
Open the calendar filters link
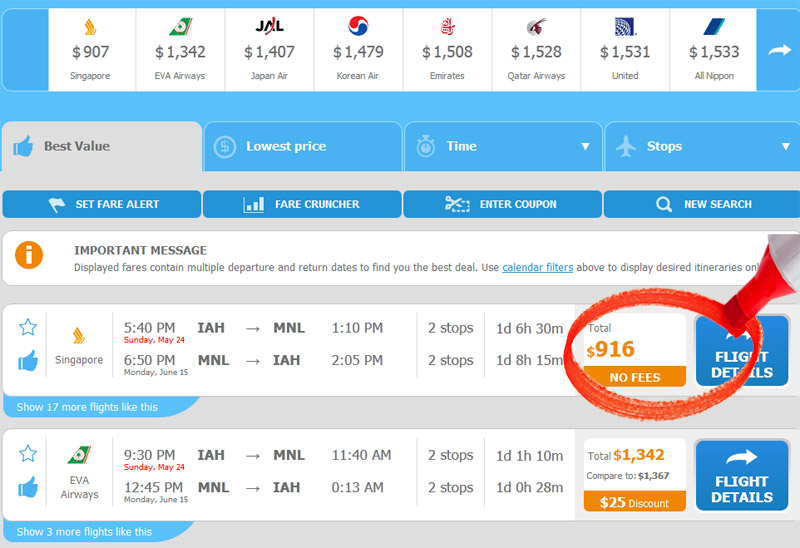coord(537,267)
